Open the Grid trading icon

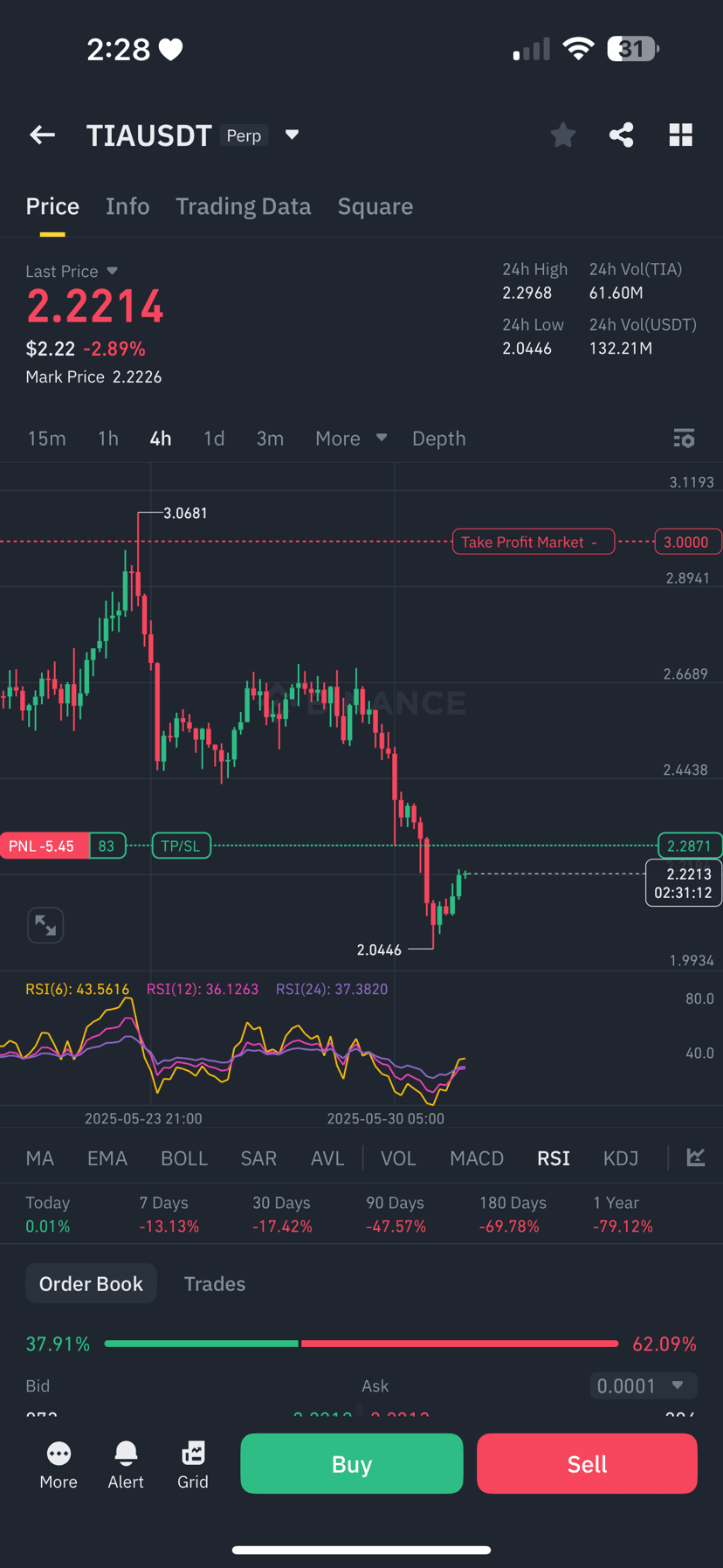tap(193, 1465)
